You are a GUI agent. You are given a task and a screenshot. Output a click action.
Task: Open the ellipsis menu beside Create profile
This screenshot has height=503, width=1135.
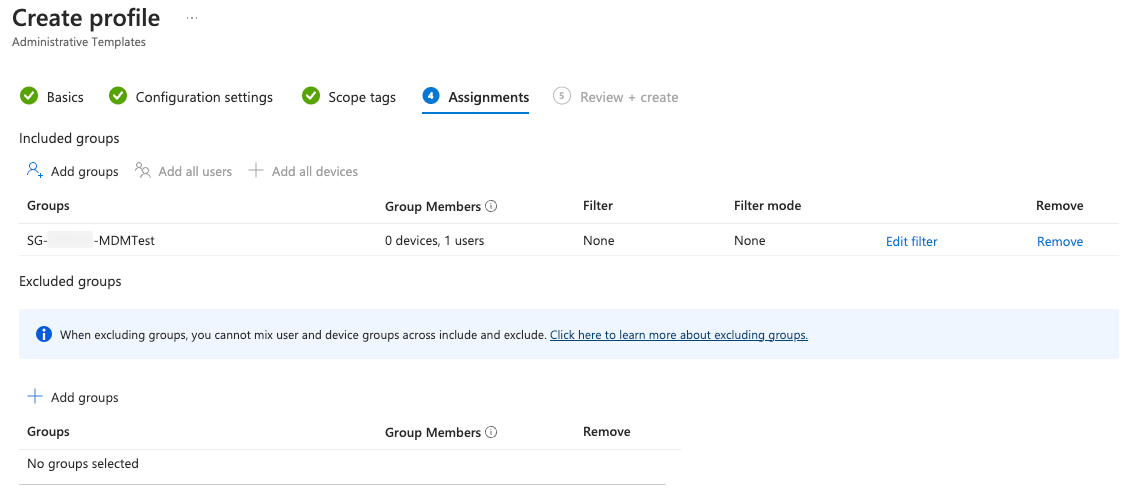tap(192, 18)
